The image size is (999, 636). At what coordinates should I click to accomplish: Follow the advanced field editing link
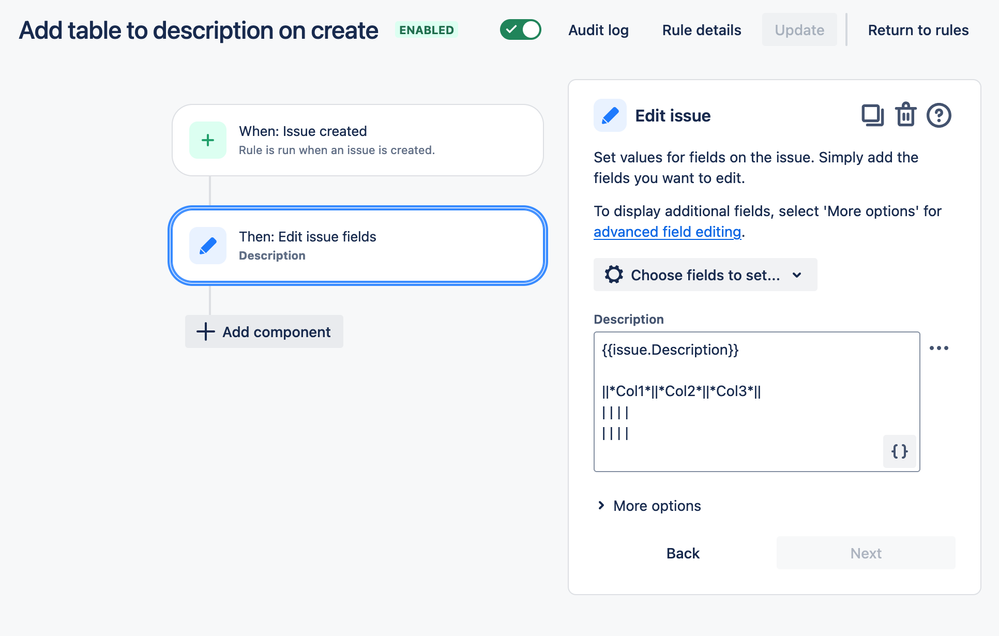tap(667, 232)
